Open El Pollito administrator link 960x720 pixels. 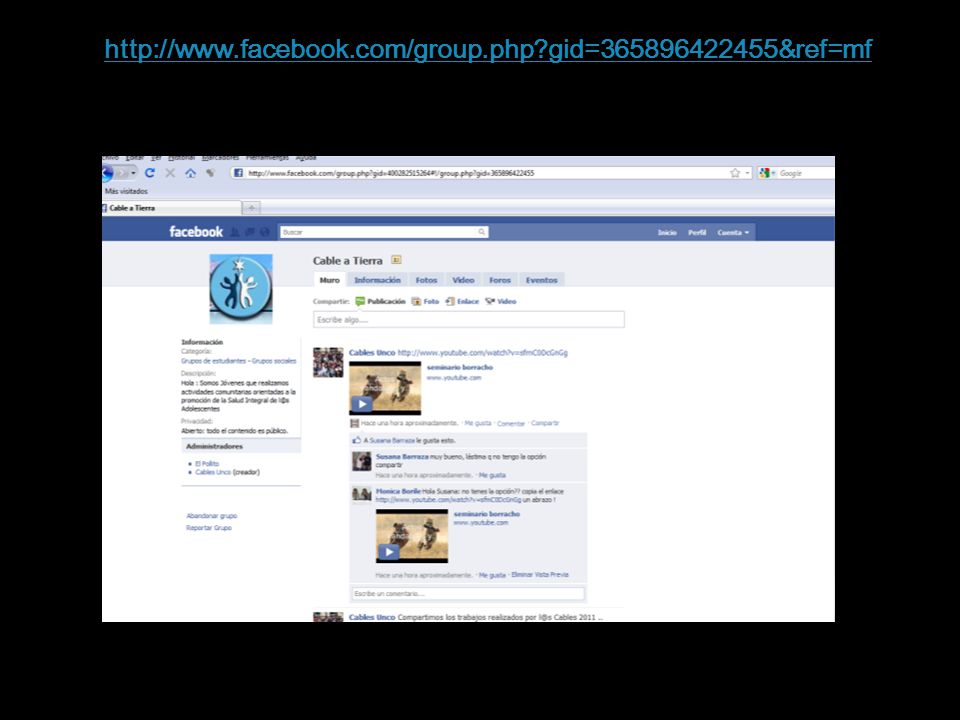tap(207, 463)
